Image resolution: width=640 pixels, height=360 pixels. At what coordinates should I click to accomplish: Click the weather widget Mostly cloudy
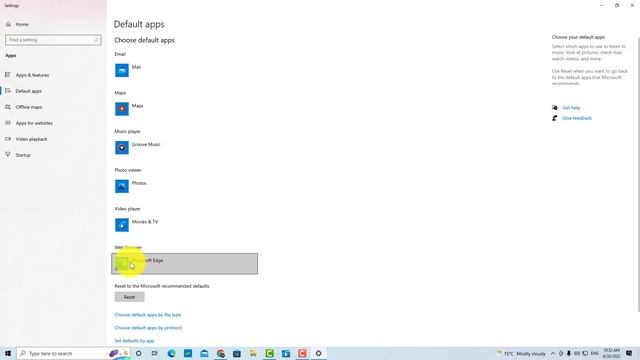pos(521,353)
